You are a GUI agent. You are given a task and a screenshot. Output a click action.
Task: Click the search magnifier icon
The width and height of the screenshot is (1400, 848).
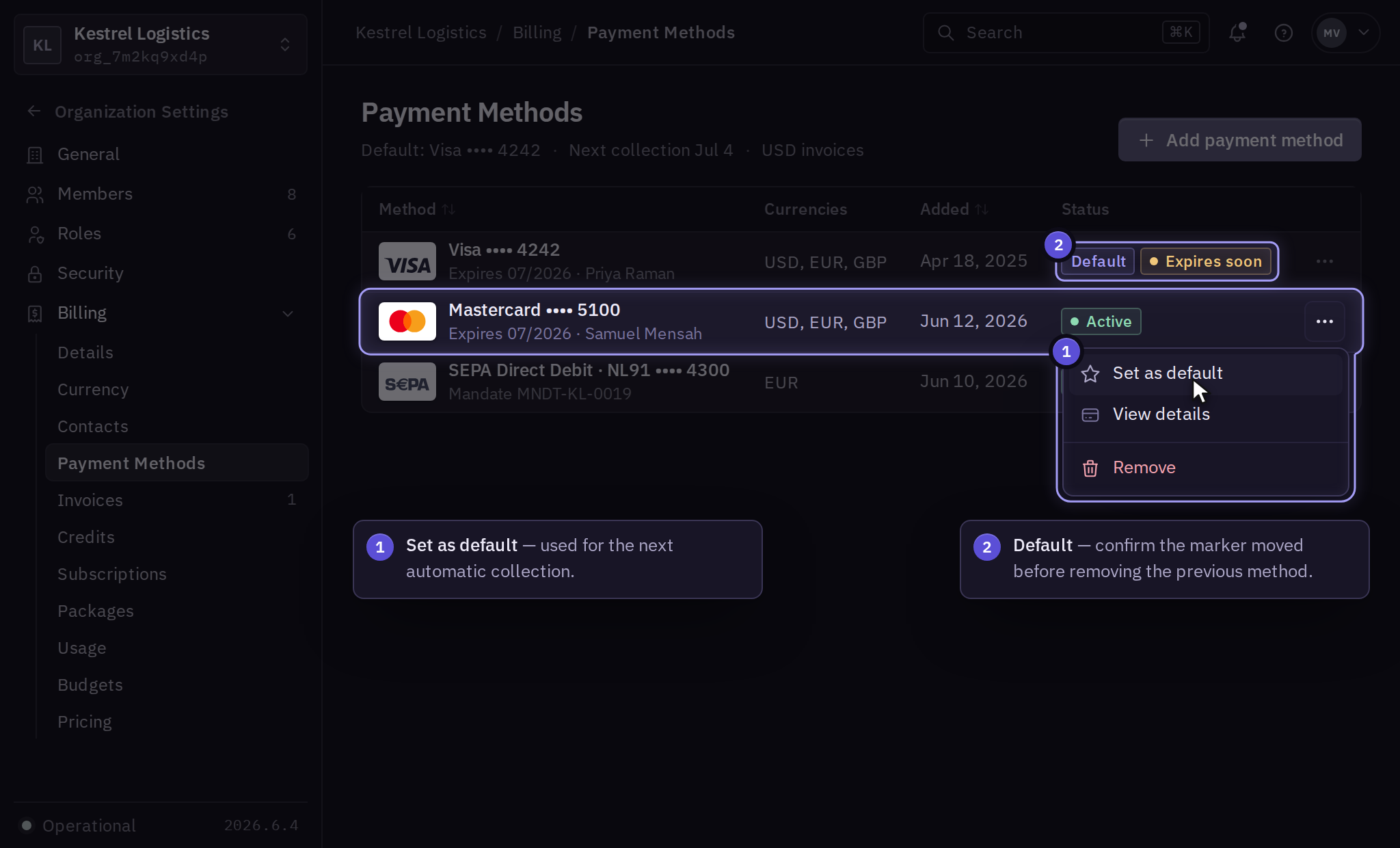click(945, 32)
